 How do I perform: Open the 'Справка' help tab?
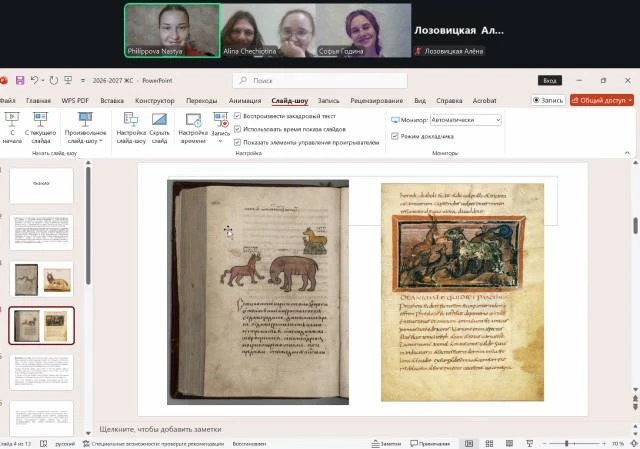point(449,100)
